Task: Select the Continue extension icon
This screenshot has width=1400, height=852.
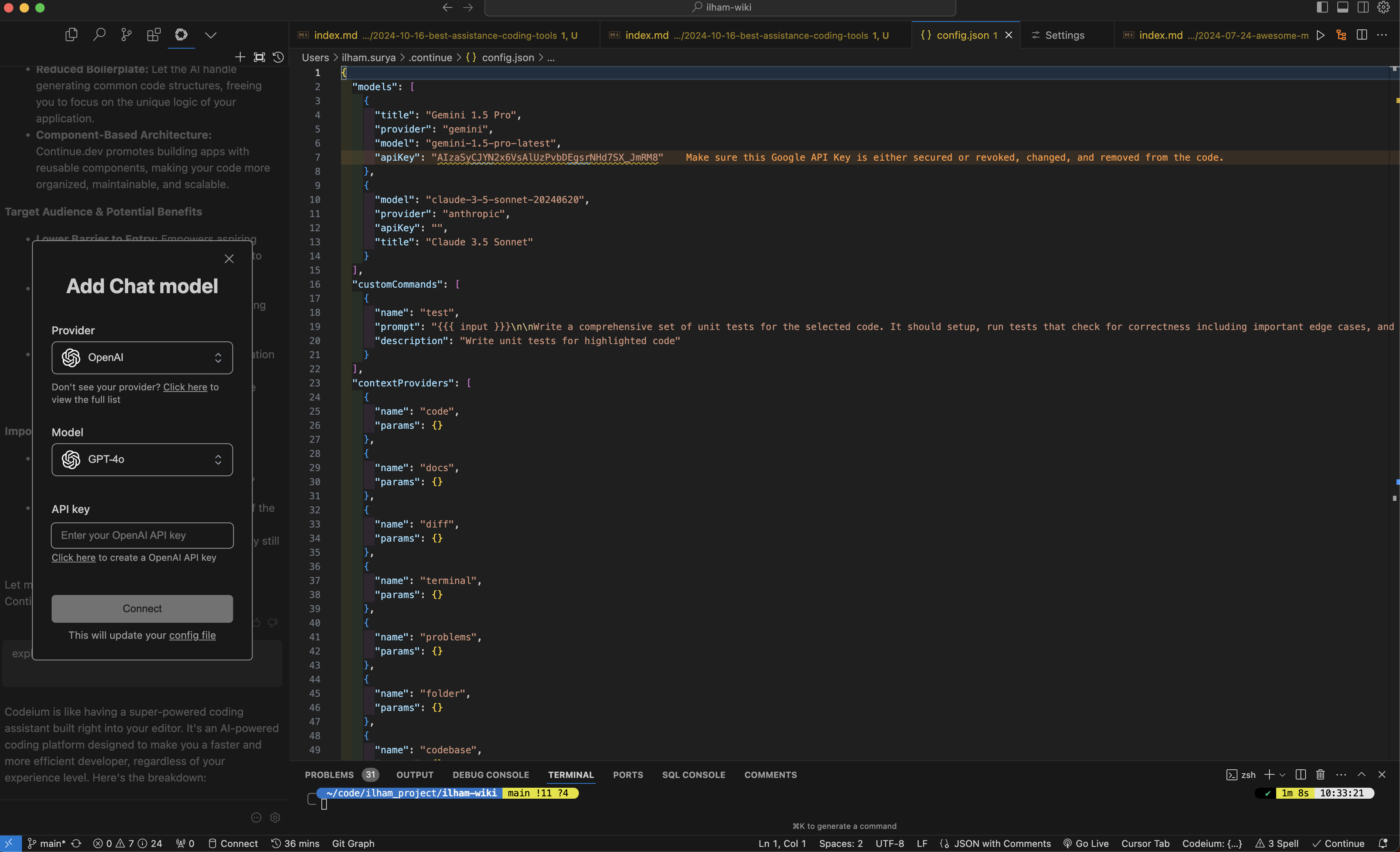Action: pyautogui.click(x=181, y=35)
